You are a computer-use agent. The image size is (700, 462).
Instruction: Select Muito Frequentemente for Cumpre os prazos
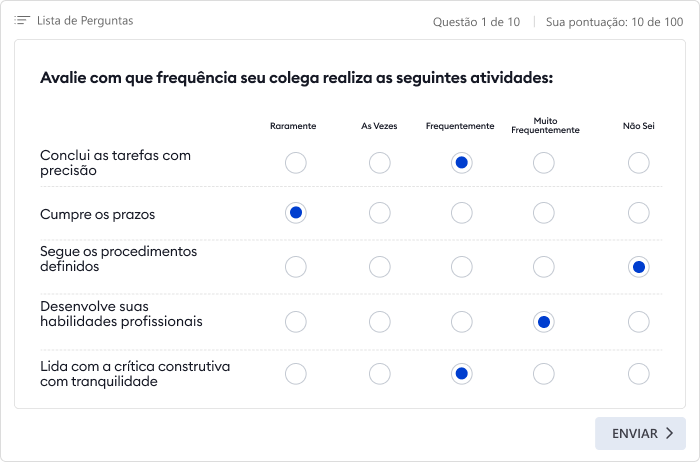(x=544, y=213)
